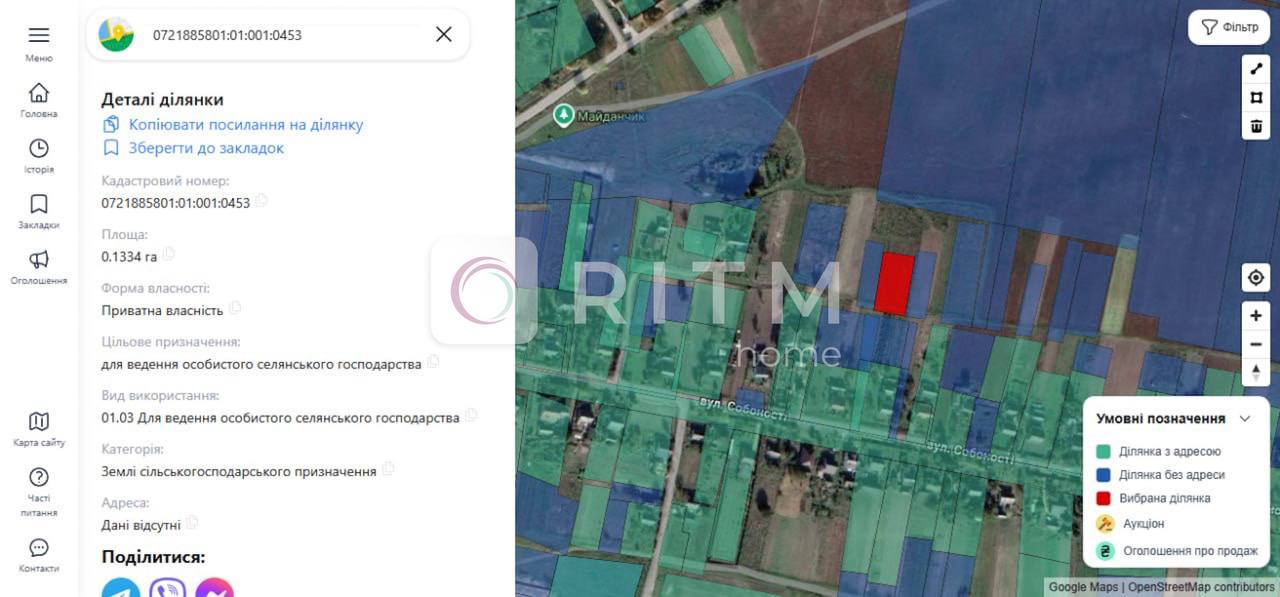Select the line measurement tool
1280x597 pixels.
(x=1256, y=69)
